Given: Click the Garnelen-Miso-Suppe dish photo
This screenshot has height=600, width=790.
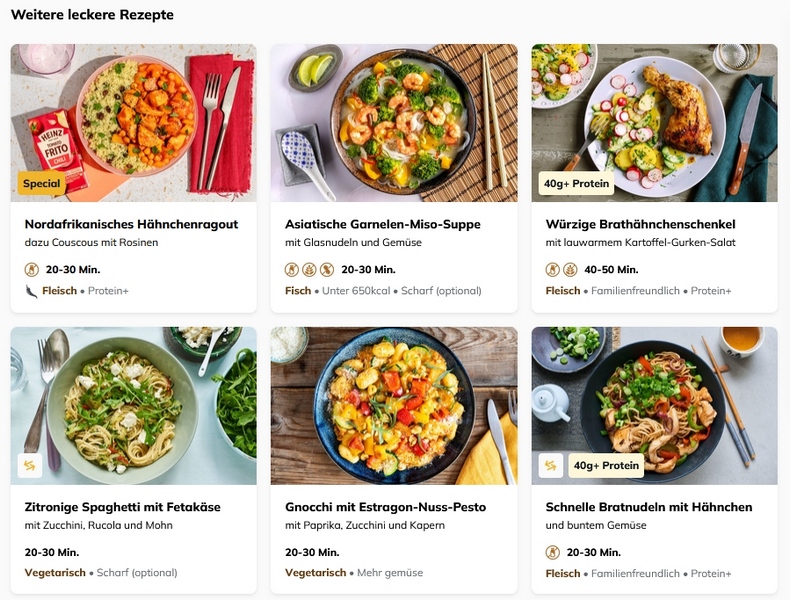Looking at the screenshot, I should click(x=394, y=122).
